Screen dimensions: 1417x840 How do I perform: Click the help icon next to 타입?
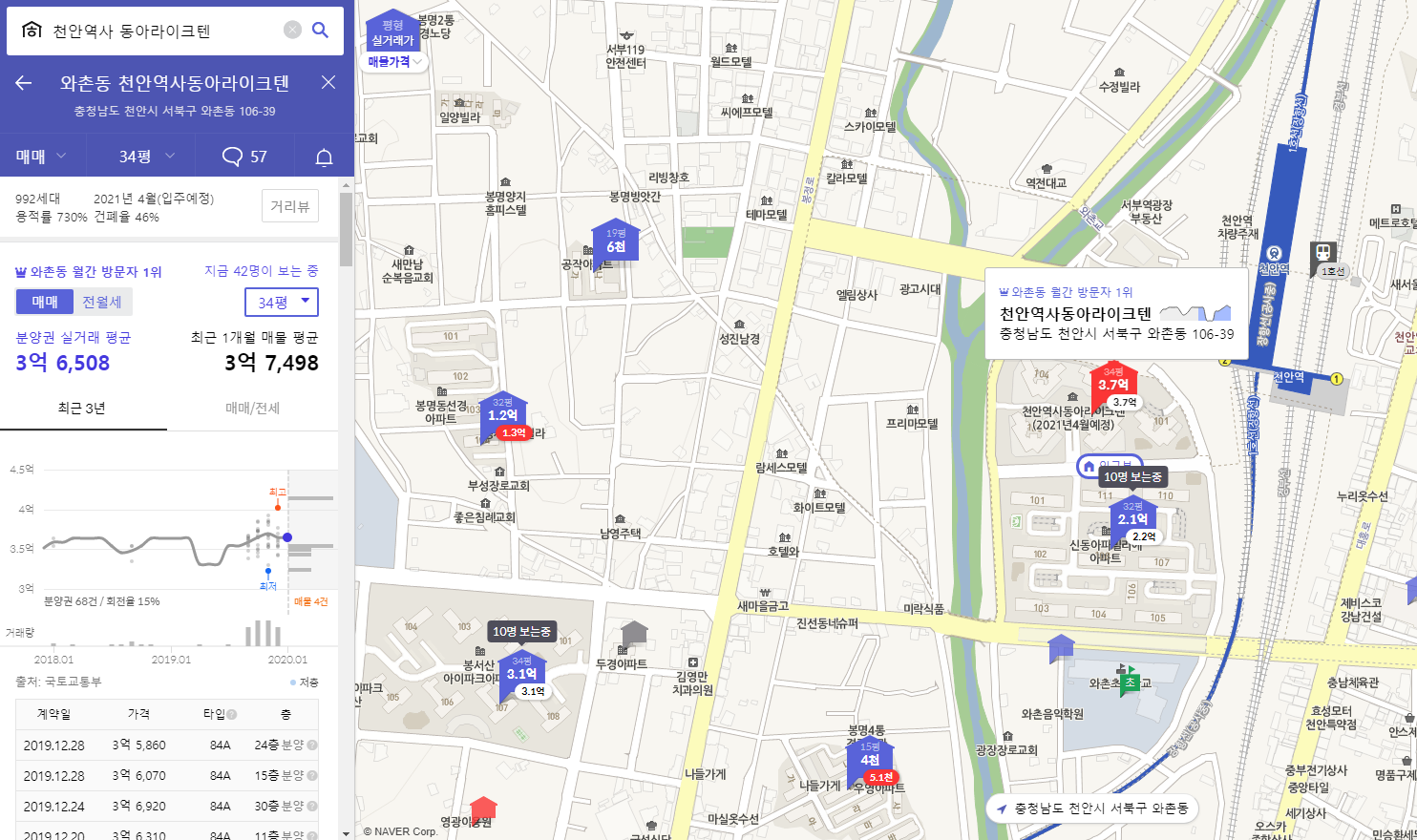coord(232,714)
